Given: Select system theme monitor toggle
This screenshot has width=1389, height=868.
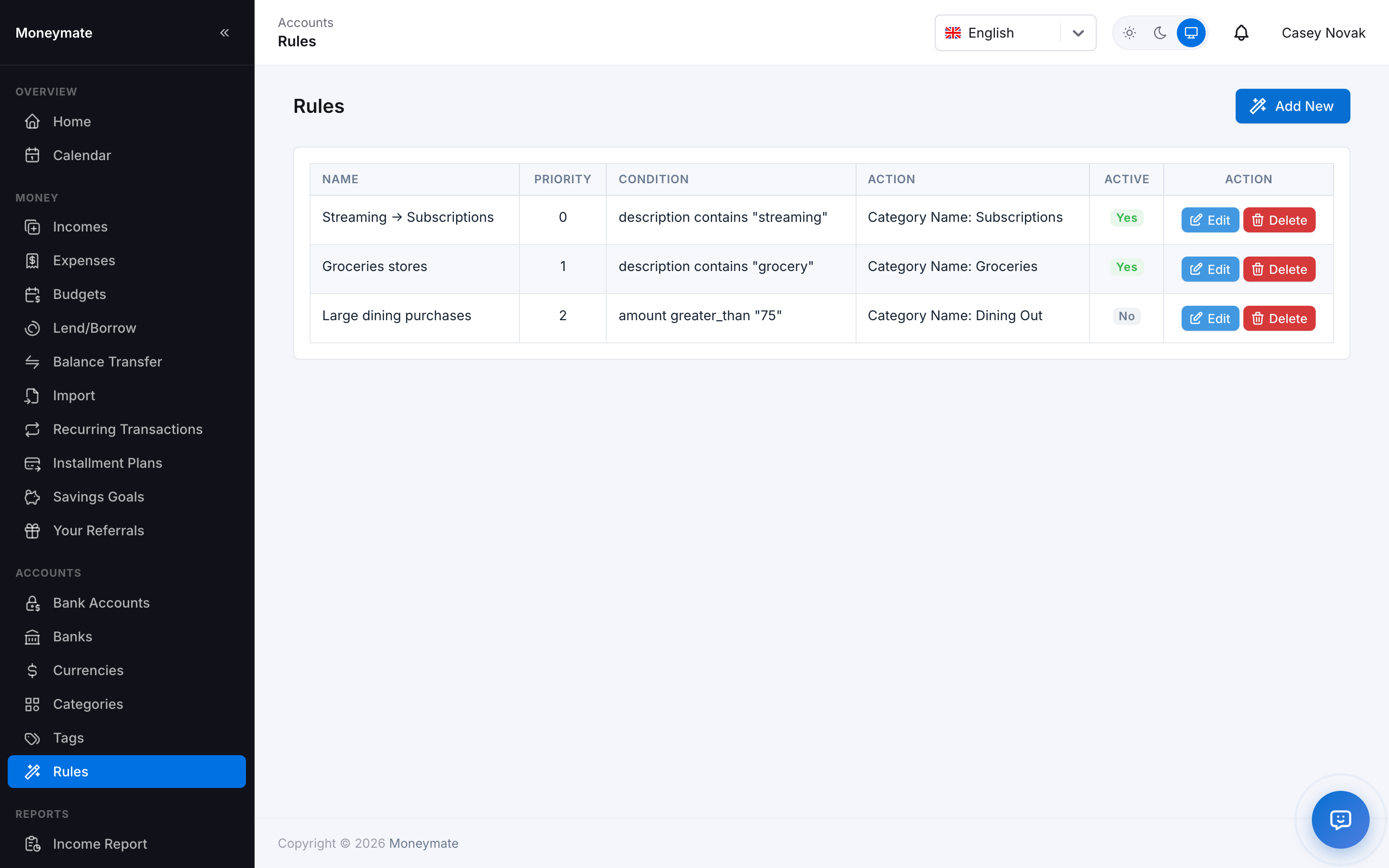Looking at the screenshot, I should tap(1191, 33).
